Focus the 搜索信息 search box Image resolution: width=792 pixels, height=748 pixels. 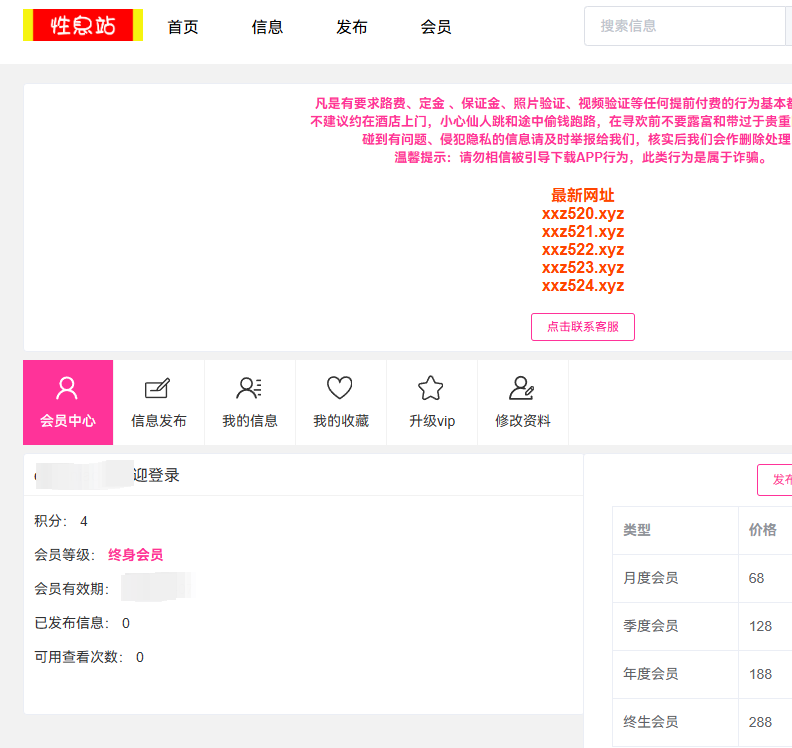click(x=687, y=26)
